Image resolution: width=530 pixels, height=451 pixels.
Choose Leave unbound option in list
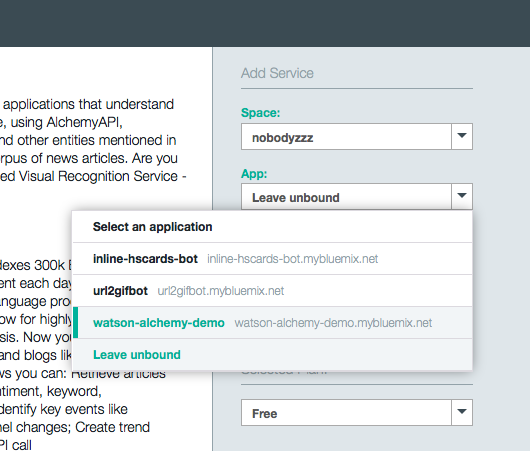click(272, 355)
